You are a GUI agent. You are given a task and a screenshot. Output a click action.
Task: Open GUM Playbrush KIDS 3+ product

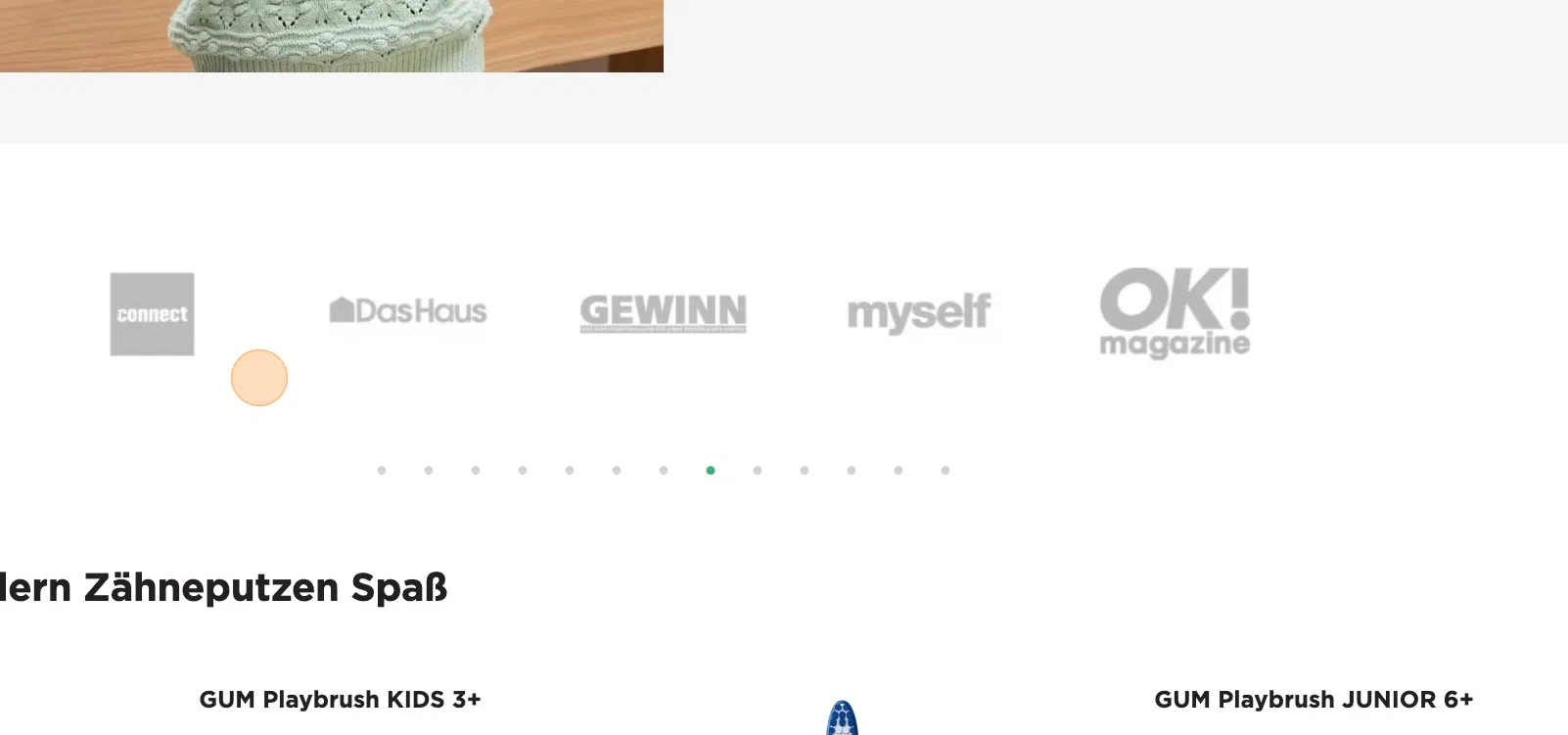341,700
